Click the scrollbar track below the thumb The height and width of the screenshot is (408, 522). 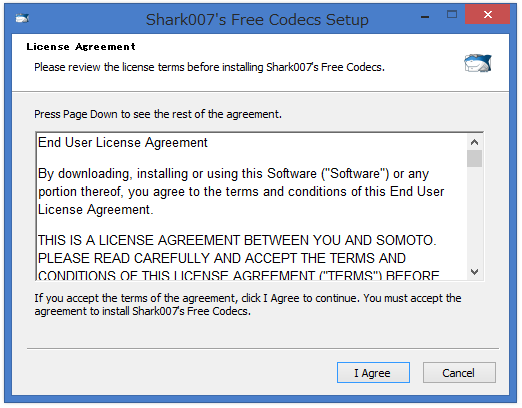click(x=474, y=215)
